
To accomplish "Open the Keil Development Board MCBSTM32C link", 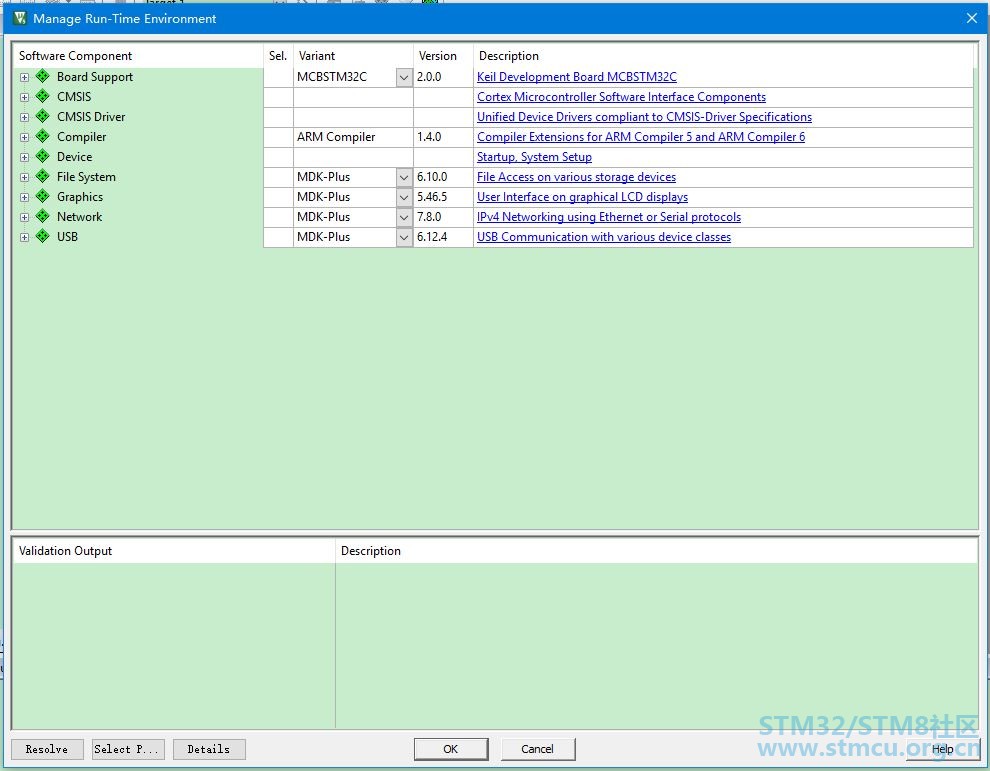I will [x=576, y=76].
